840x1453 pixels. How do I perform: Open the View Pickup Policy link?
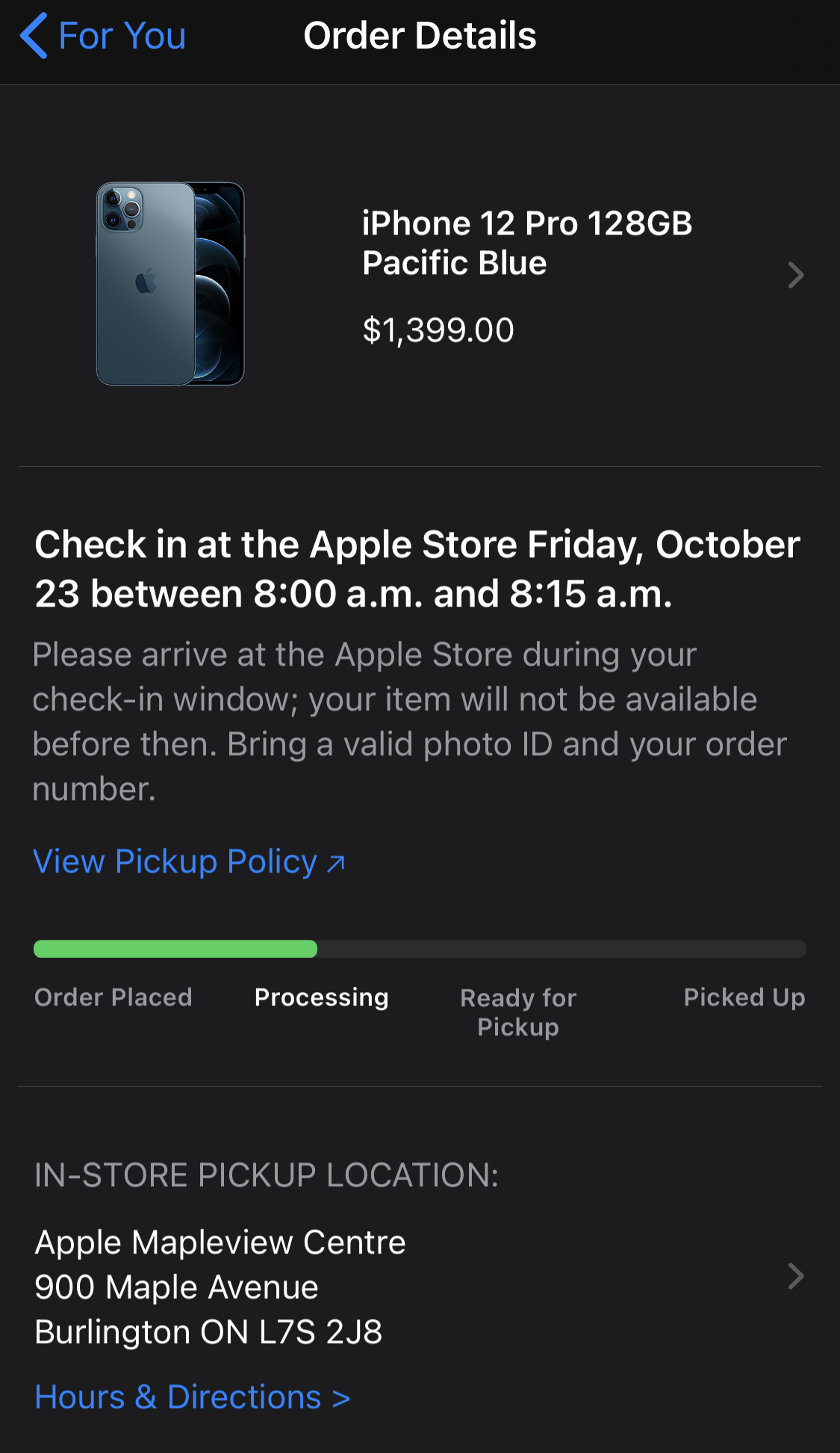coord(175,862)
